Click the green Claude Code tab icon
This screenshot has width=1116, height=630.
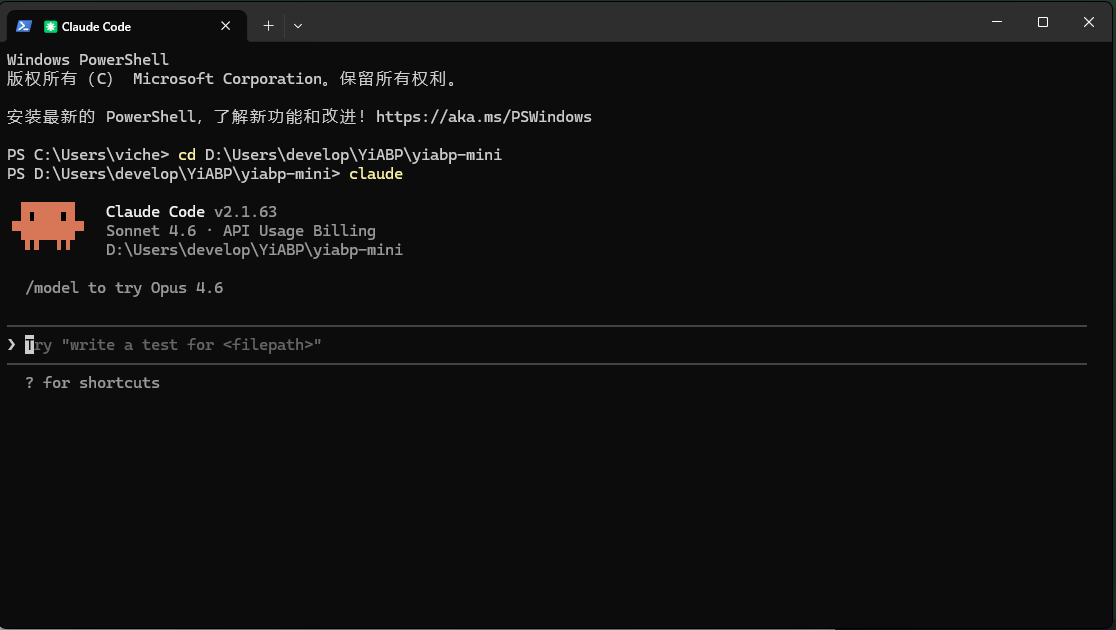51,27
